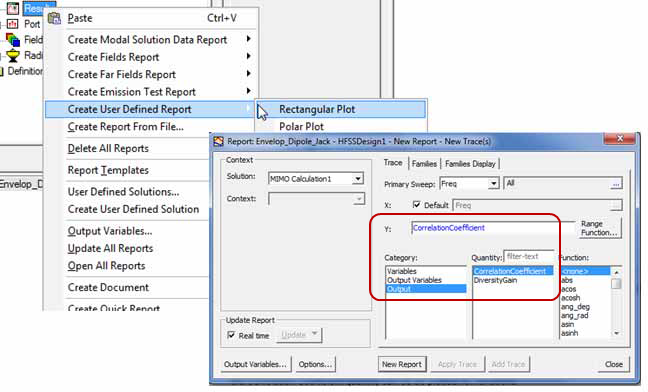Viewport: 648px width, 392px height.
Task: Toggle the Default X checkbox
Action: pyautogui.click(x=417, y=204)
